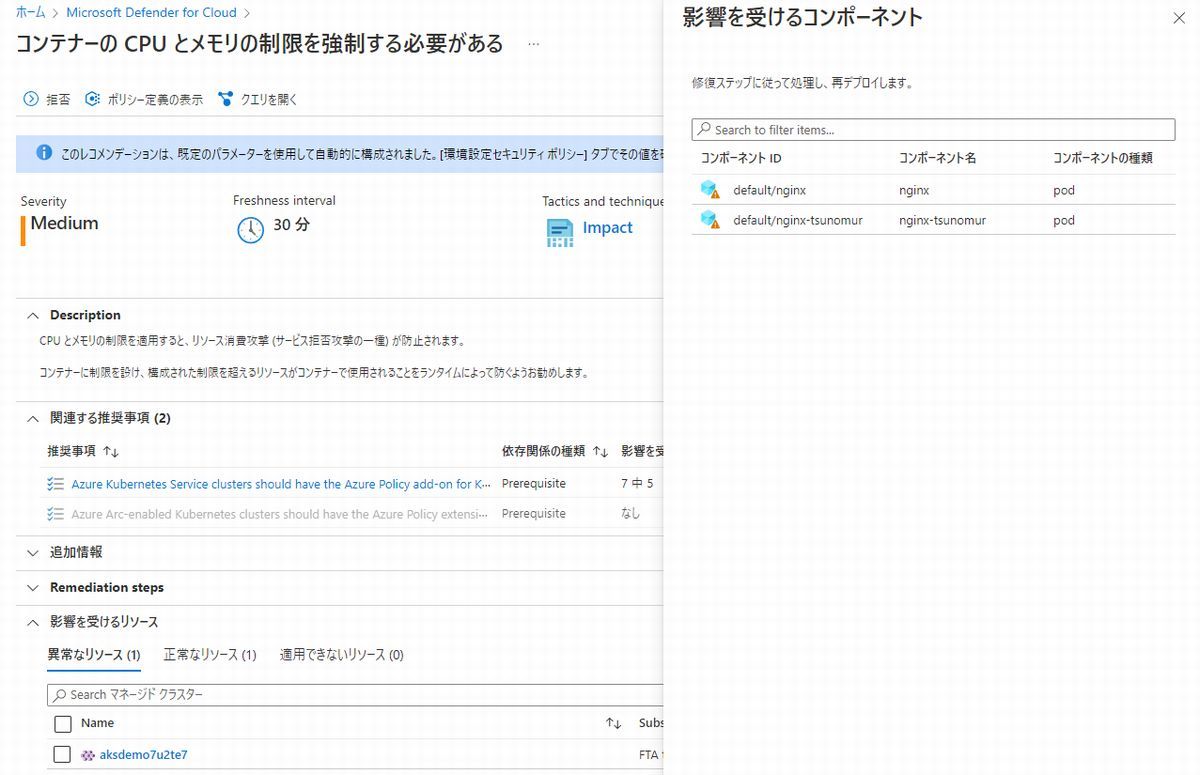
Task: Select the default/nginx-tsunomur component ID
Action: 797,220
